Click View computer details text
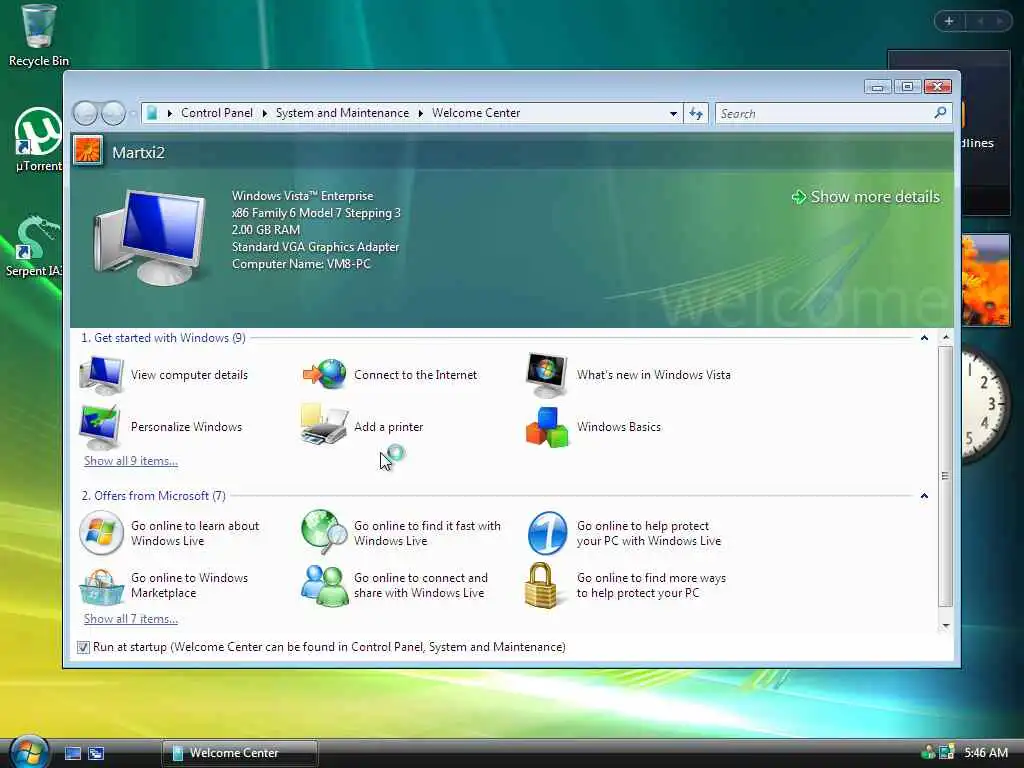Image resolution: width=1024 pixels, height=768 pixels. [189, 375]
